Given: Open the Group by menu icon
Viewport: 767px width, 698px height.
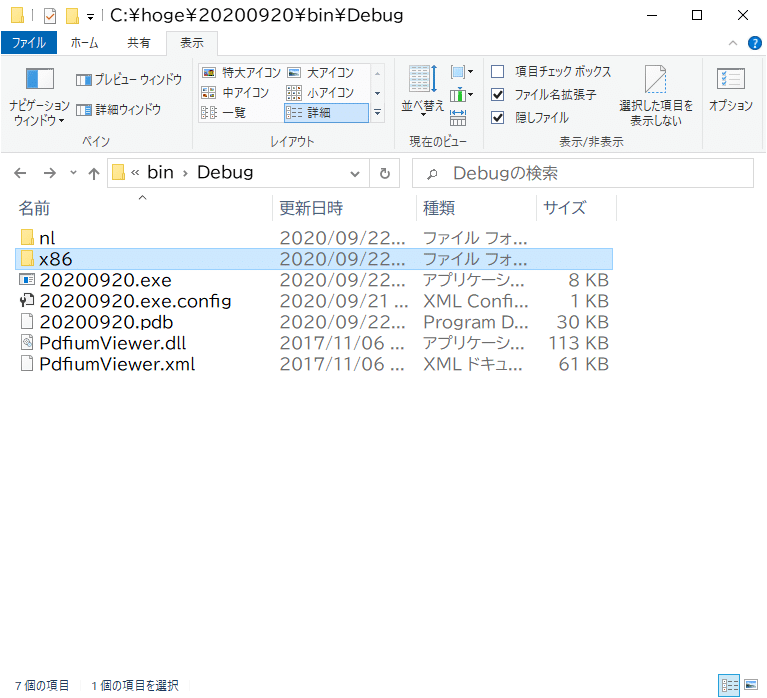Looking at the screenshot, I should pyautogui.click(x=462, y=72).
